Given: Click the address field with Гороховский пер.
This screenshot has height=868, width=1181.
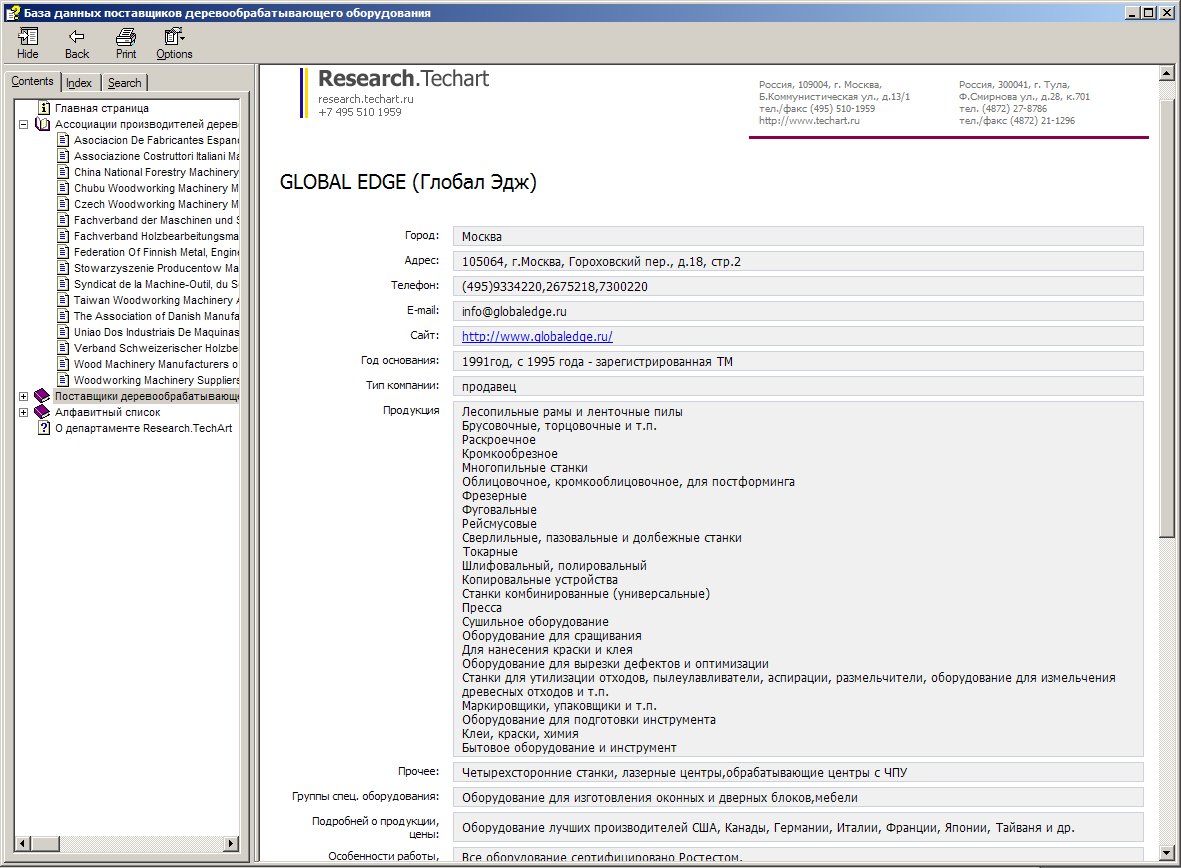Looking at the screenshot, I should pos(798,261).
